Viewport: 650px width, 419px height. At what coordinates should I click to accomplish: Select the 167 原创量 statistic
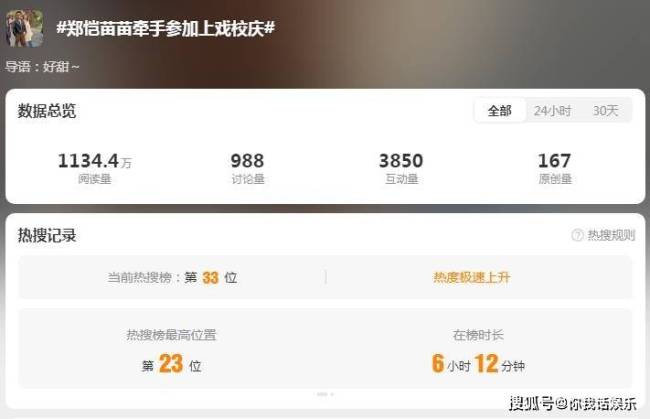tap(555, 167)
